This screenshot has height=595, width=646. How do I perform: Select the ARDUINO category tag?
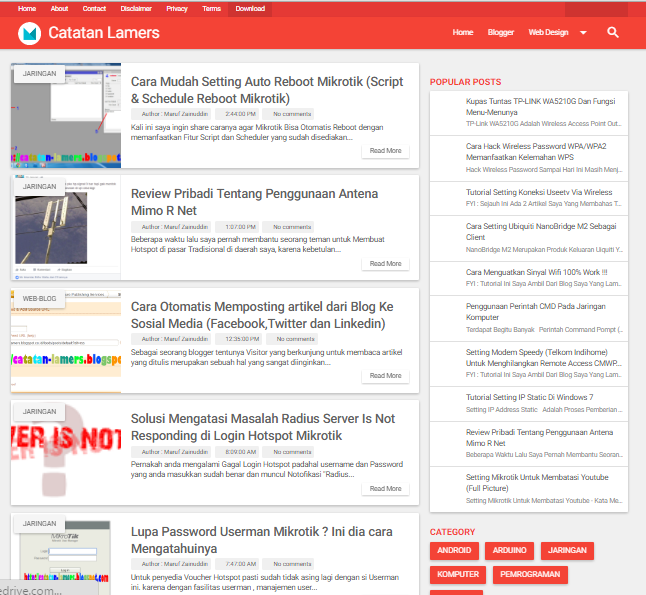(x=510, y=550)
